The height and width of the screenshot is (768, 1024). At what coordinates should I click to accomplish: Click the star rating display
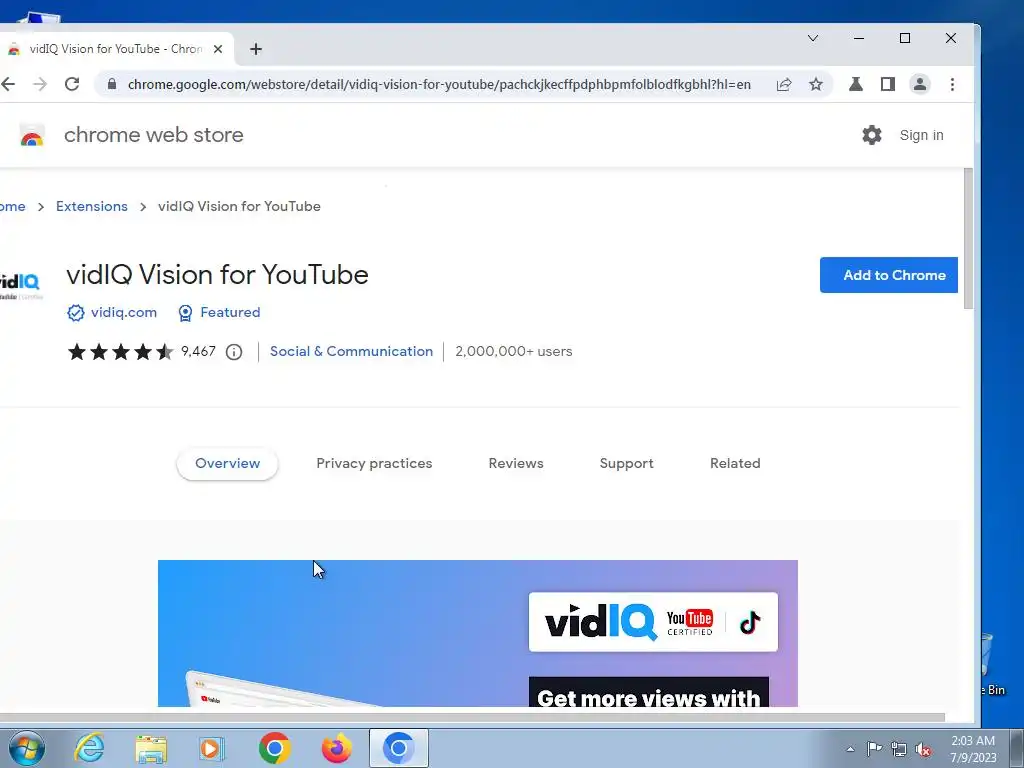[121, 352]
